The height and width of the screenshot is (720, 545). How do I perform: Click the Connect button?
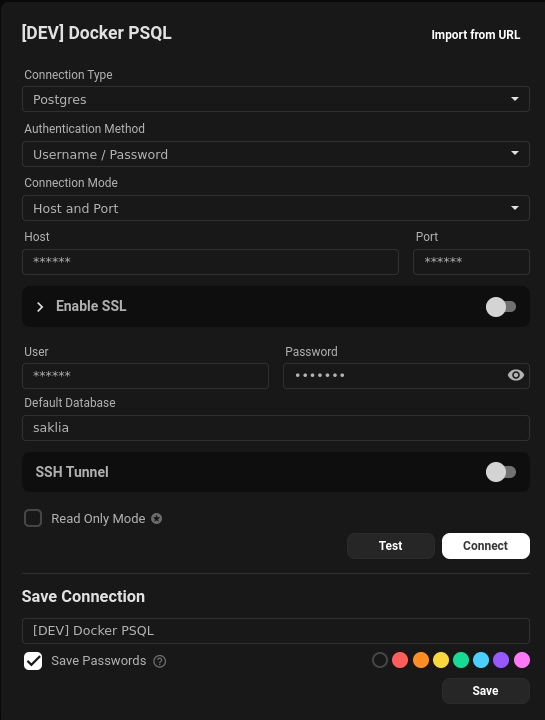coord(486,546)
